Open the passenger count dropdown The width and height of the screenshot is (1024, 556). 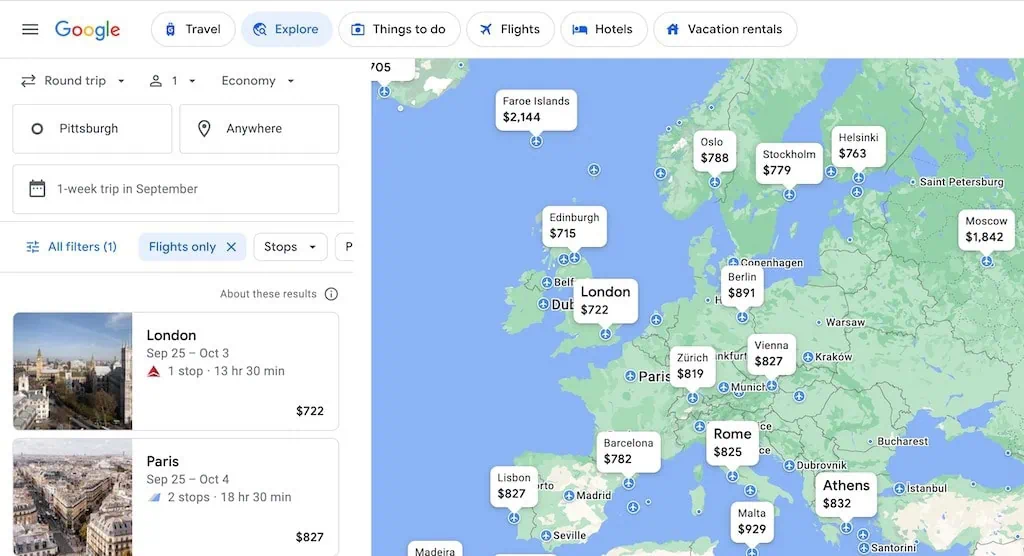point(172,81)
